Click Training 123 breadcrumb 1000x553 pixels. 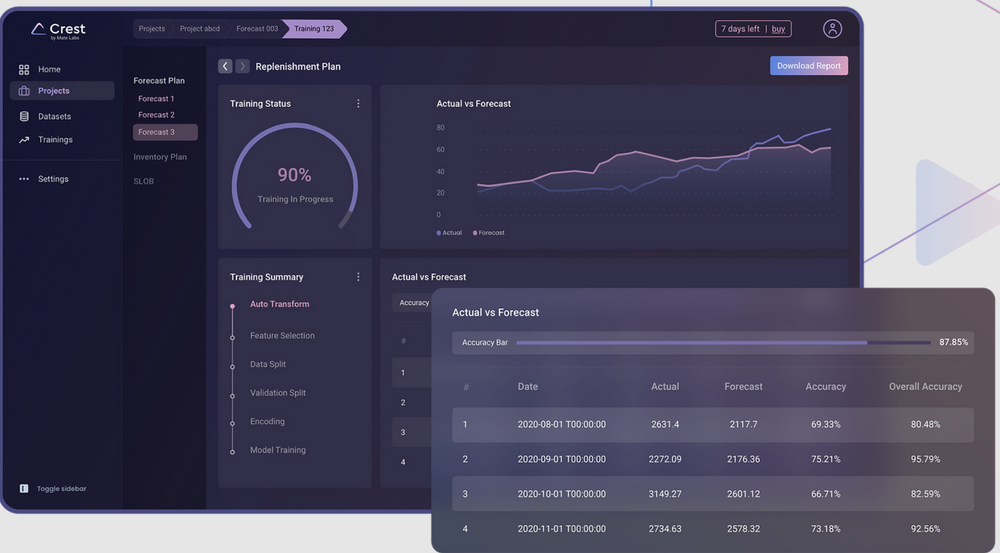(314, 29)
